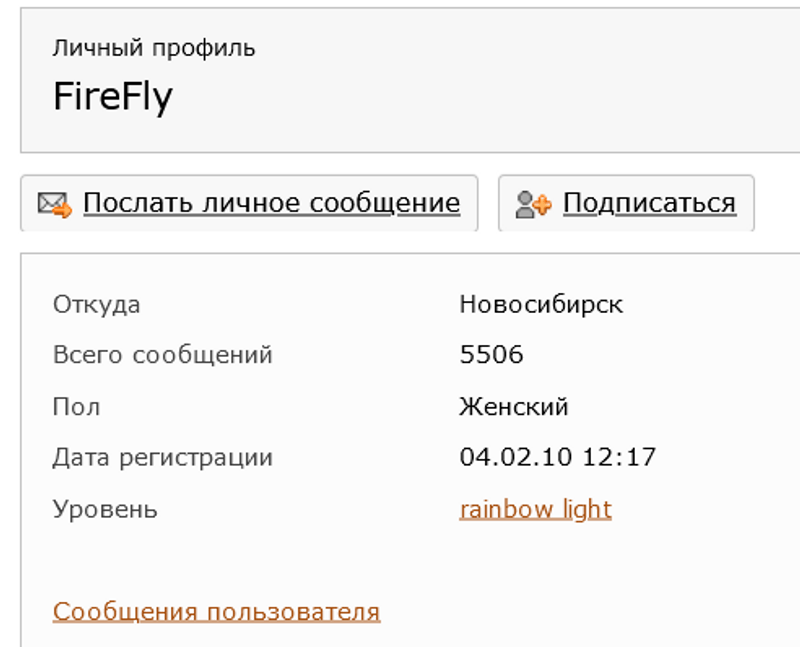View Сообщения пользователя link

coord(216,611)
